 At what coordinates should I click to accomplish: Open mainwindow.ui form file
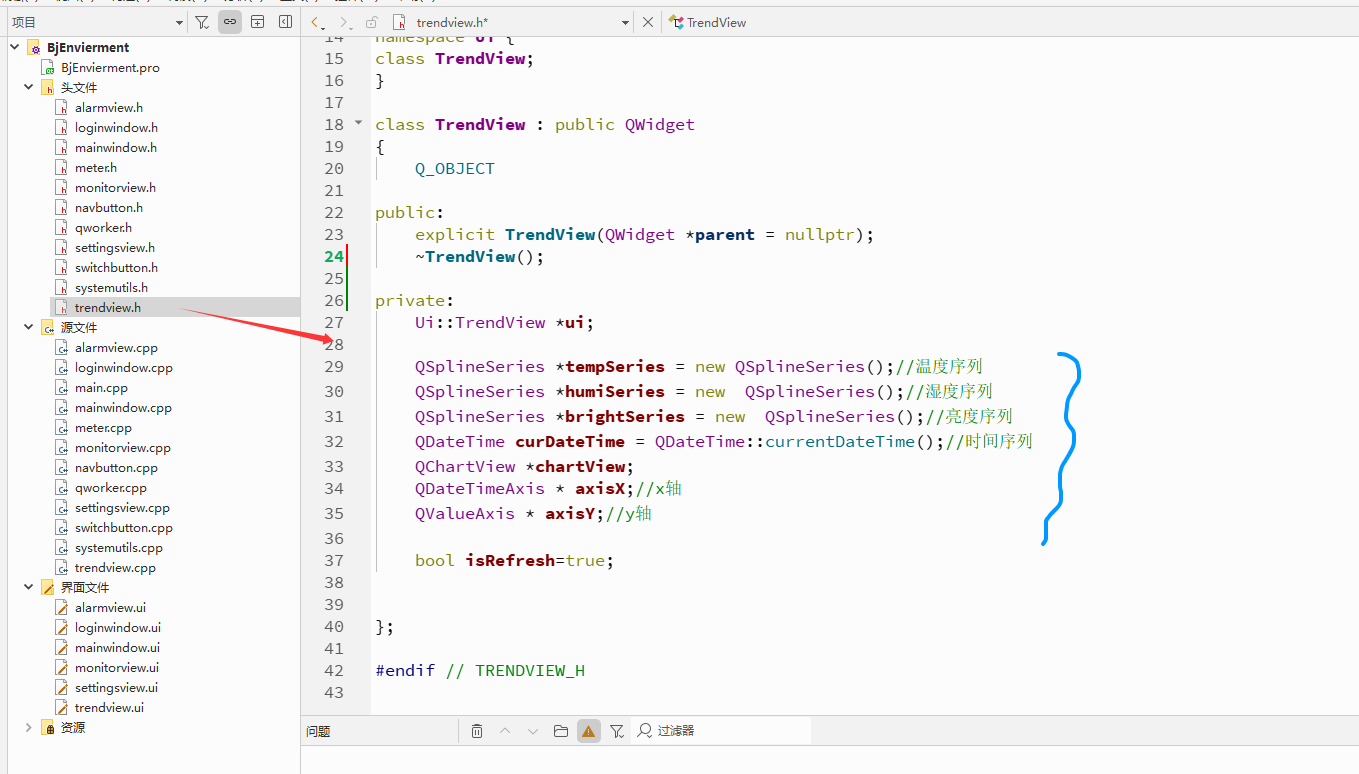click(117, 647)
